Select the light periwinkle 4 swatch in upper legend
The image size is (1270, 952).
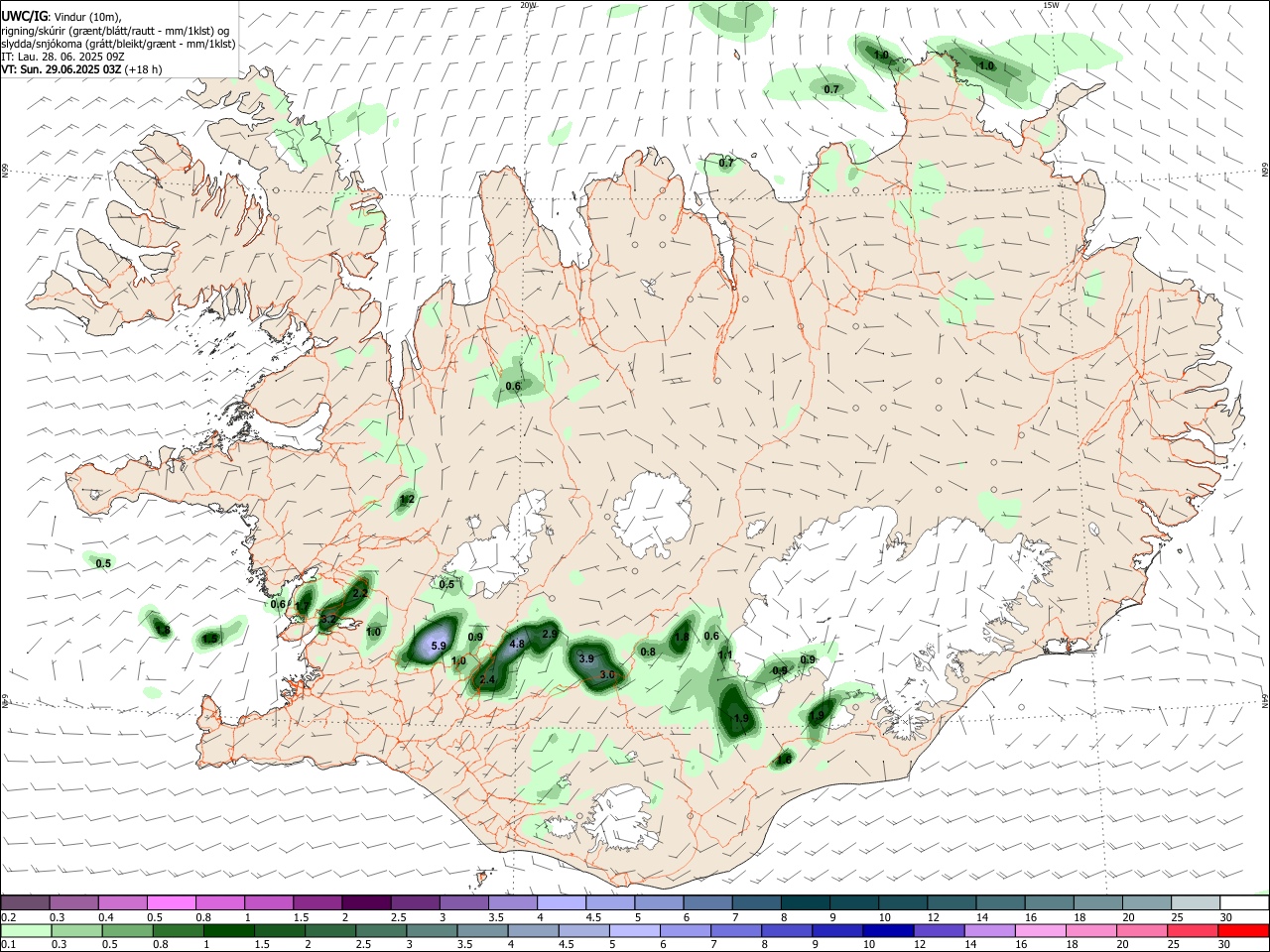(x=562, y=902)
